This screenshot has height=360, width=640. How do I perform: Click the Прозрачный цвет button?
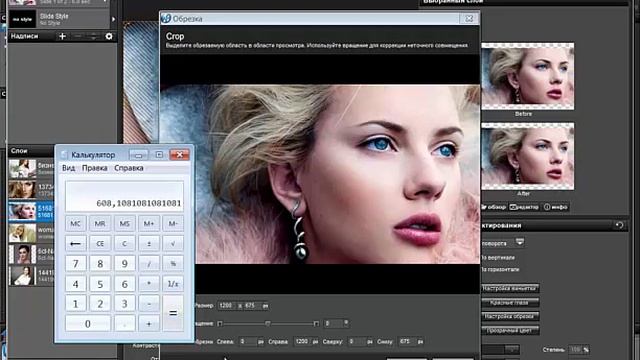[x=510, y=330]
